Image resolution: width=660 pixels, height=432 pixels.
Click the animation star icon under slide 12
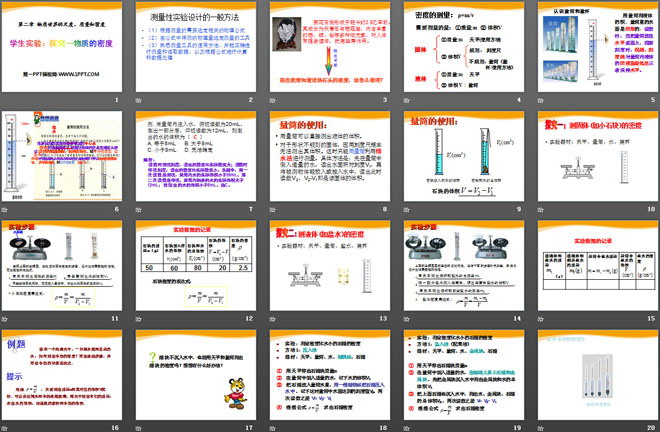138,319
